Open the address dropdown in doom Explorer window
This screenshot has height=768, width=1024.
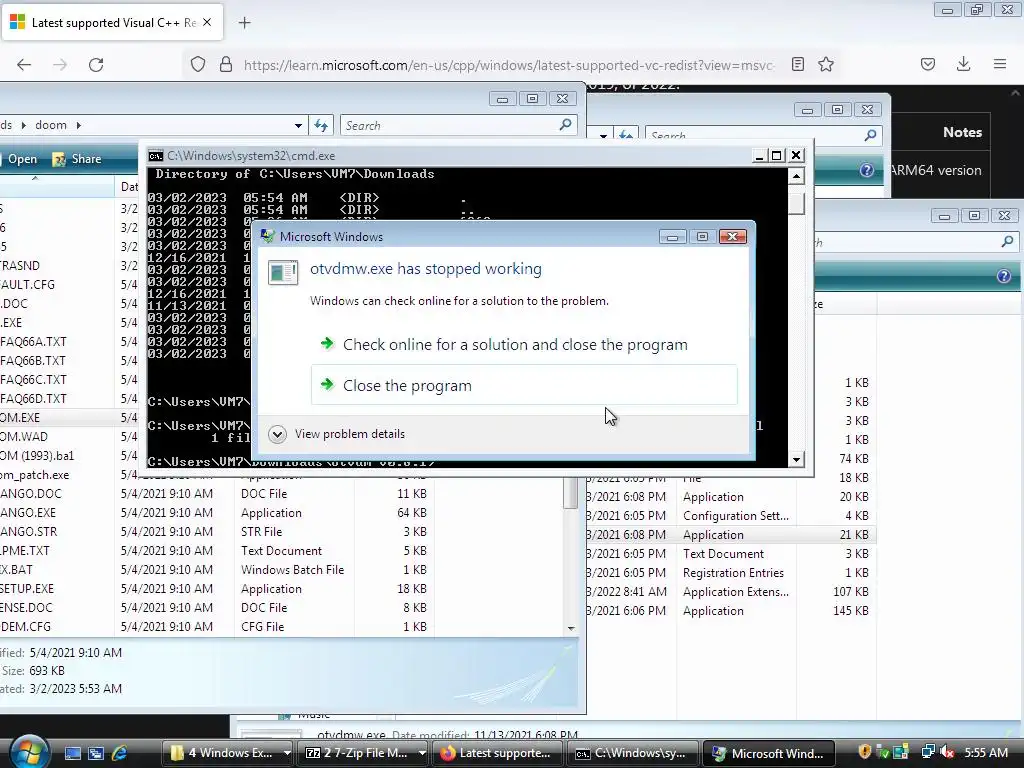point(298,125)
